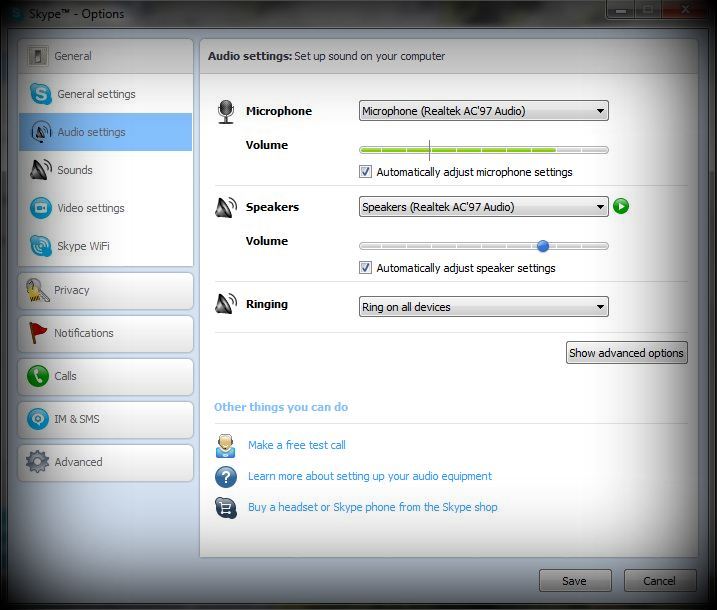This screenshot has height=610, width=717.
Task: Make a free test call link
Action: tap(297, 445)
